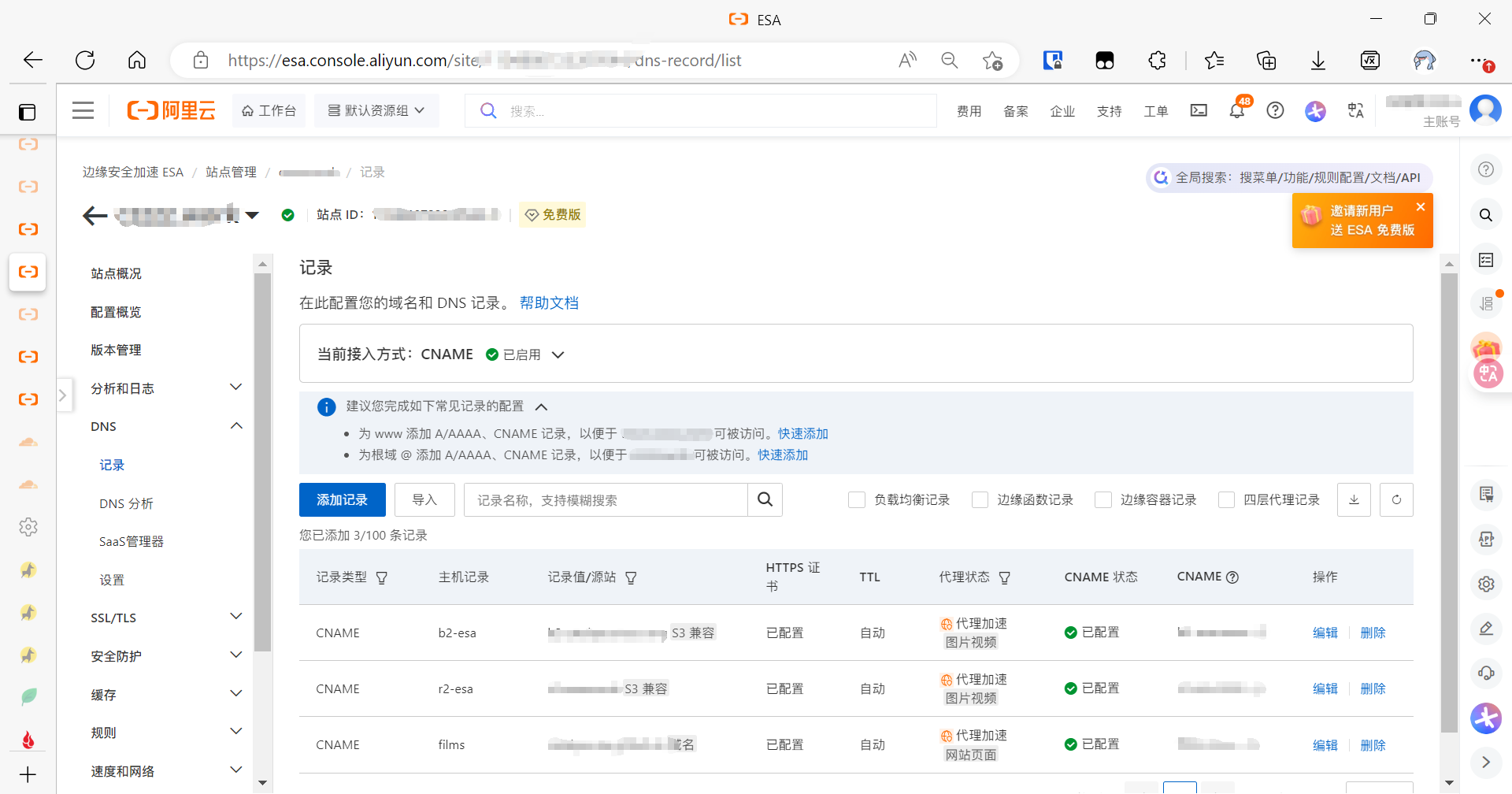The width and height of the screenshot is (1512, 794).
Task: Collapse the 当前接入方式 CNAME panel
Action: pyautogui.click(x=558, y=354)
